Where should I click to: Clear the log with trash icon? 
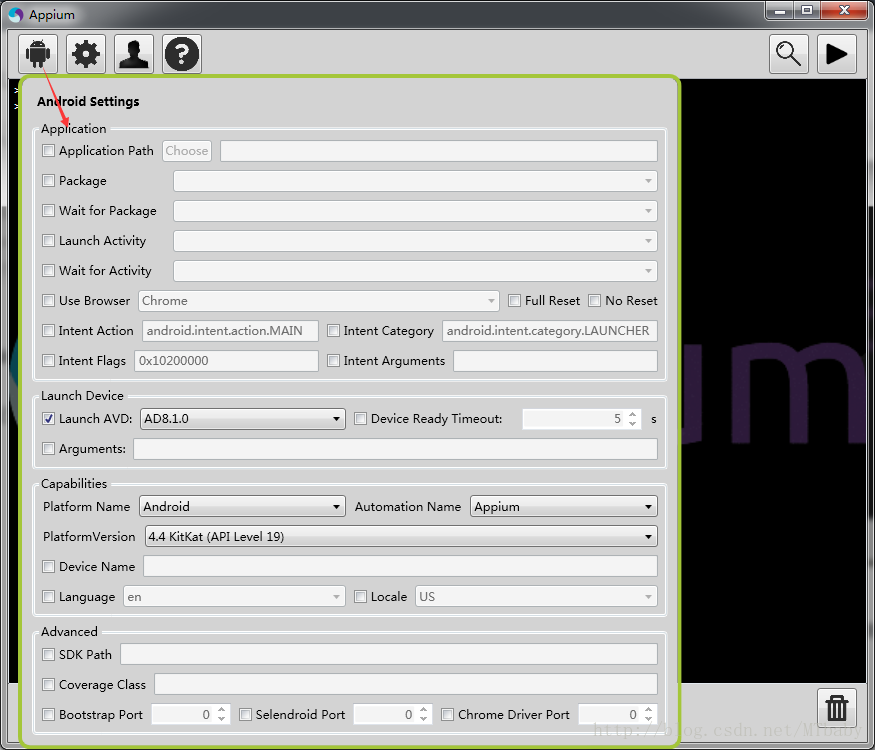point(837,709)
